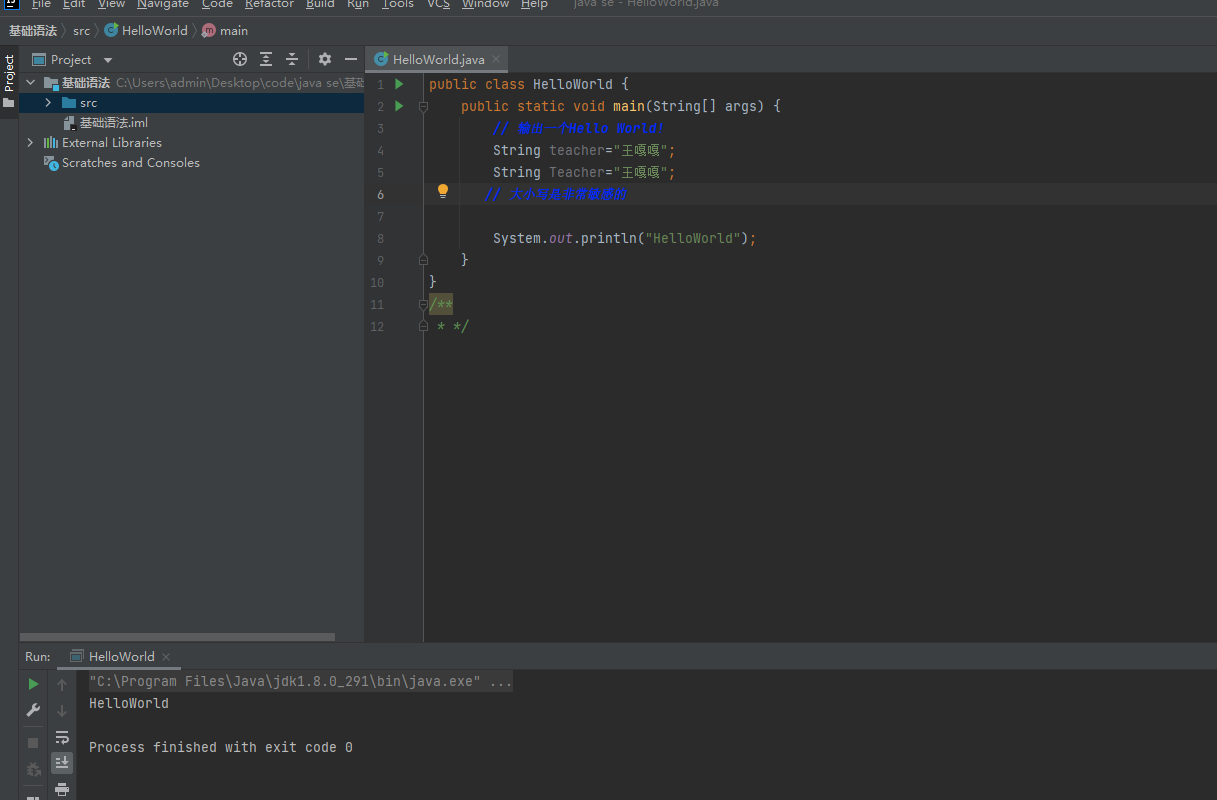This screenshot has width=1217, height=800.
Task: Expand External Libraries node
Action: click(30, 143)
